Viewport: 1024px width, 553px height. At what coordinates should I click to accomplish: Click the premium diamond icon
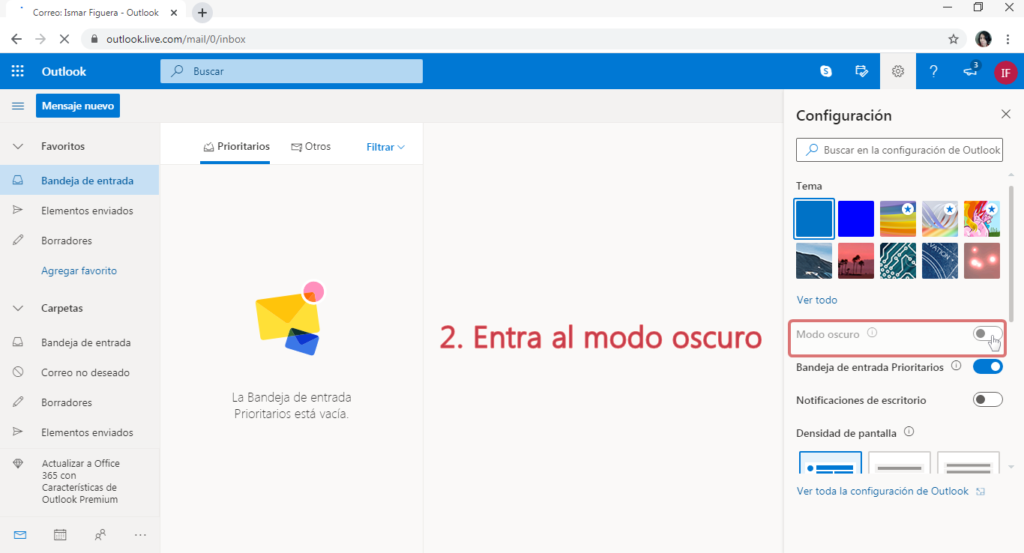[x=18, y=464]
